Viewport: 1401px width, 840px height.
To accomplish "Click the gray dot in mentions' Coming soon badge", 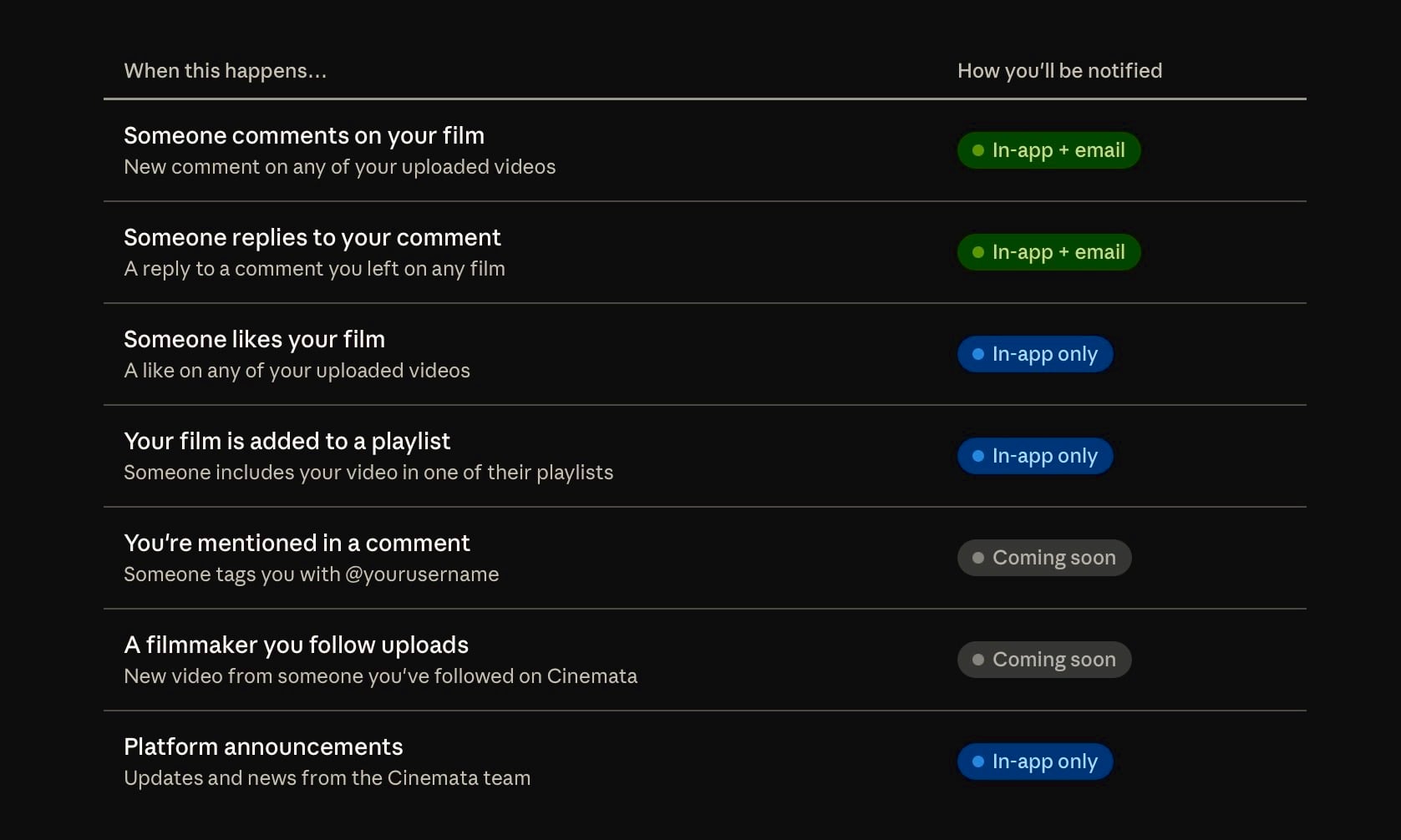I will point(978,558).
